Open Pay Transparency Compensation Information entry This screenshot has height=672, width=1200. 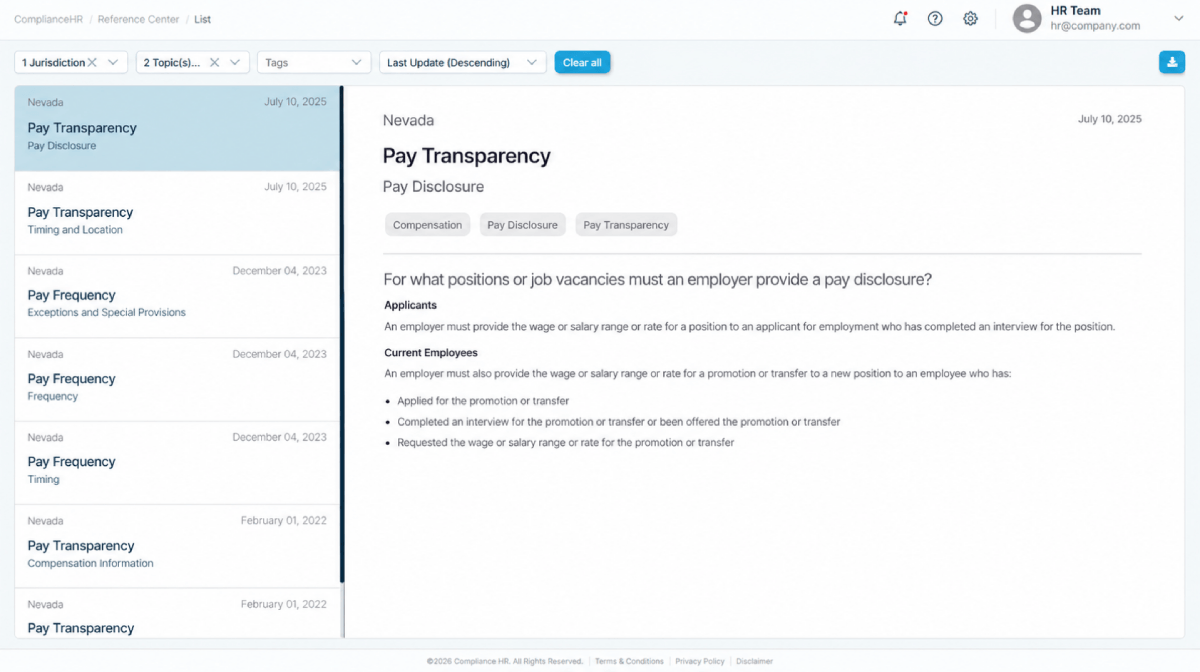click(x=177, y=546)
